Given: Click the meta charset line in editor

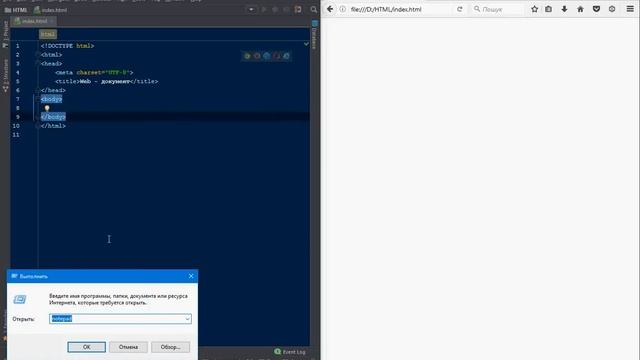Looking at the screenshot, I should [x=94, y=72].
